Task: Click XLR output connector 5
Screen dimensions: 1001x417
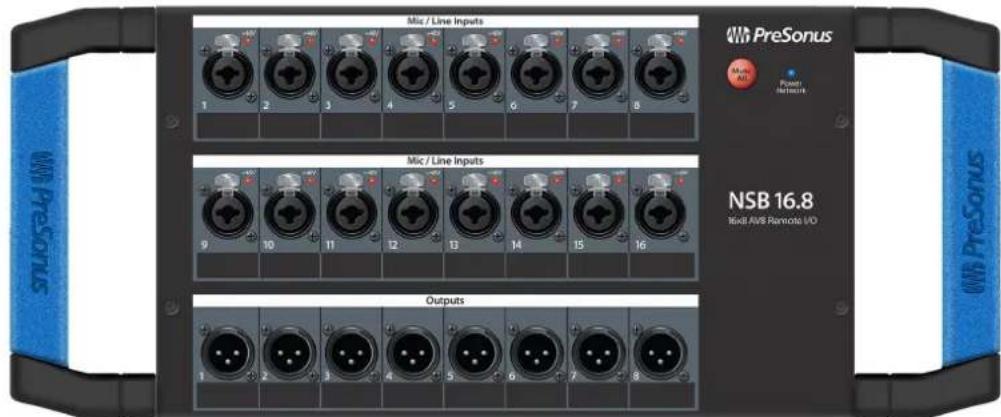Action: coord(475,352)
